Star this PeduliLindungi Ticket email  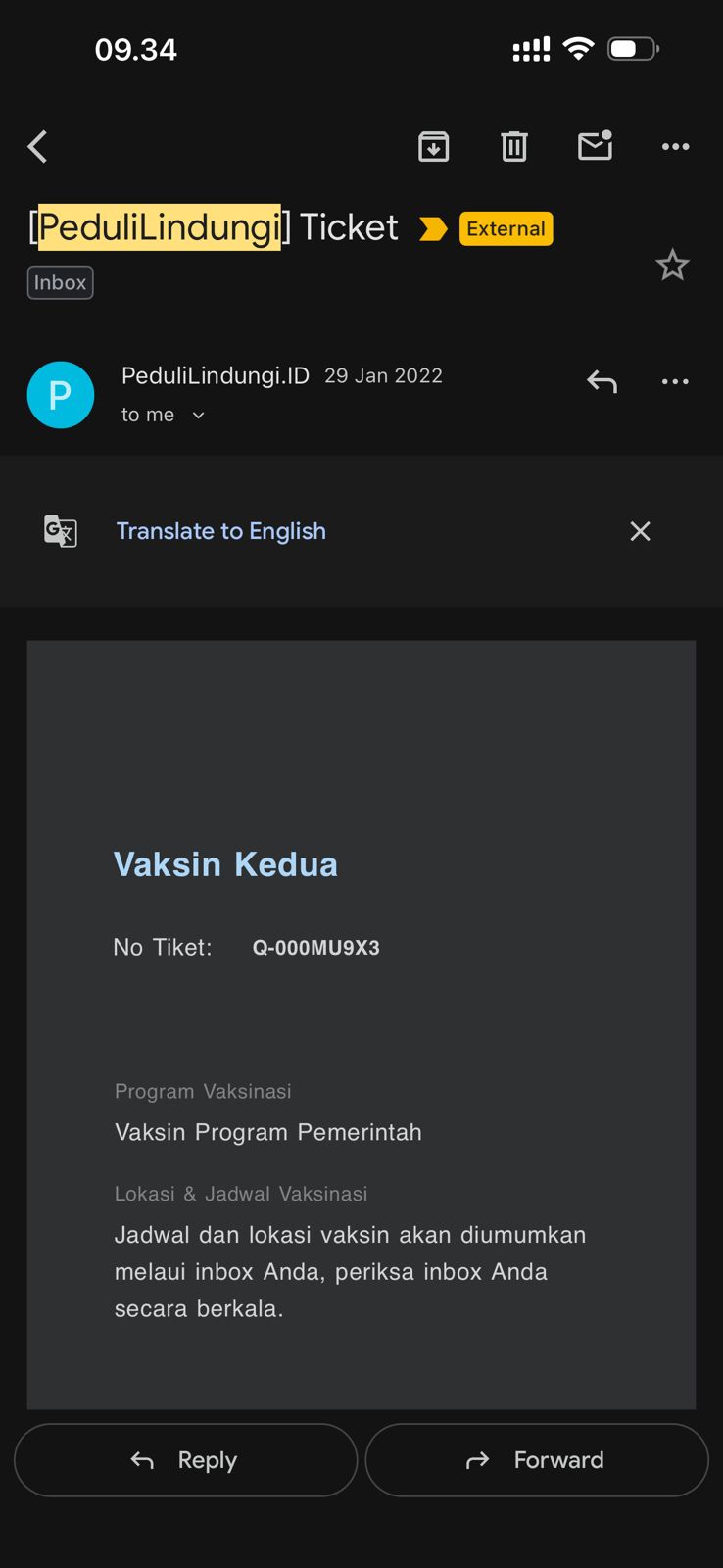(672, 266)
